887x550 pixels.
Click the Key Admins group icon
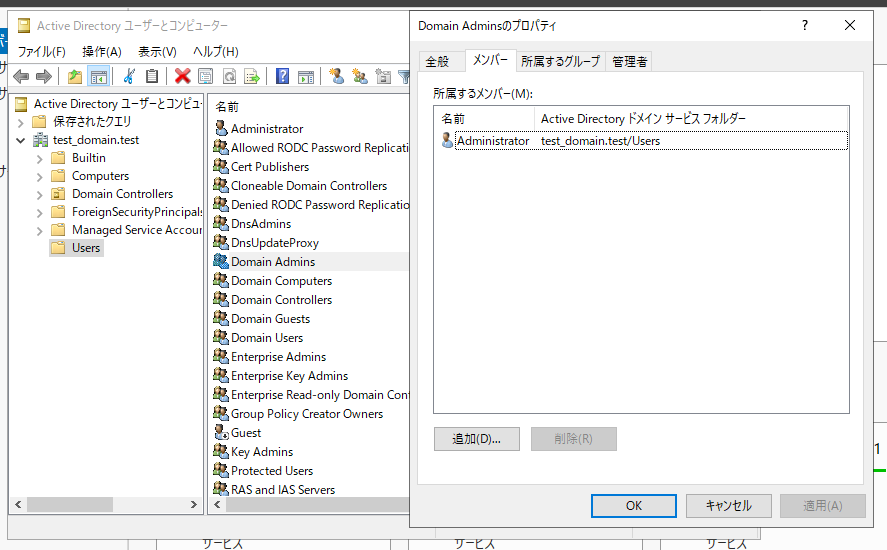click(x=221, y=452)
